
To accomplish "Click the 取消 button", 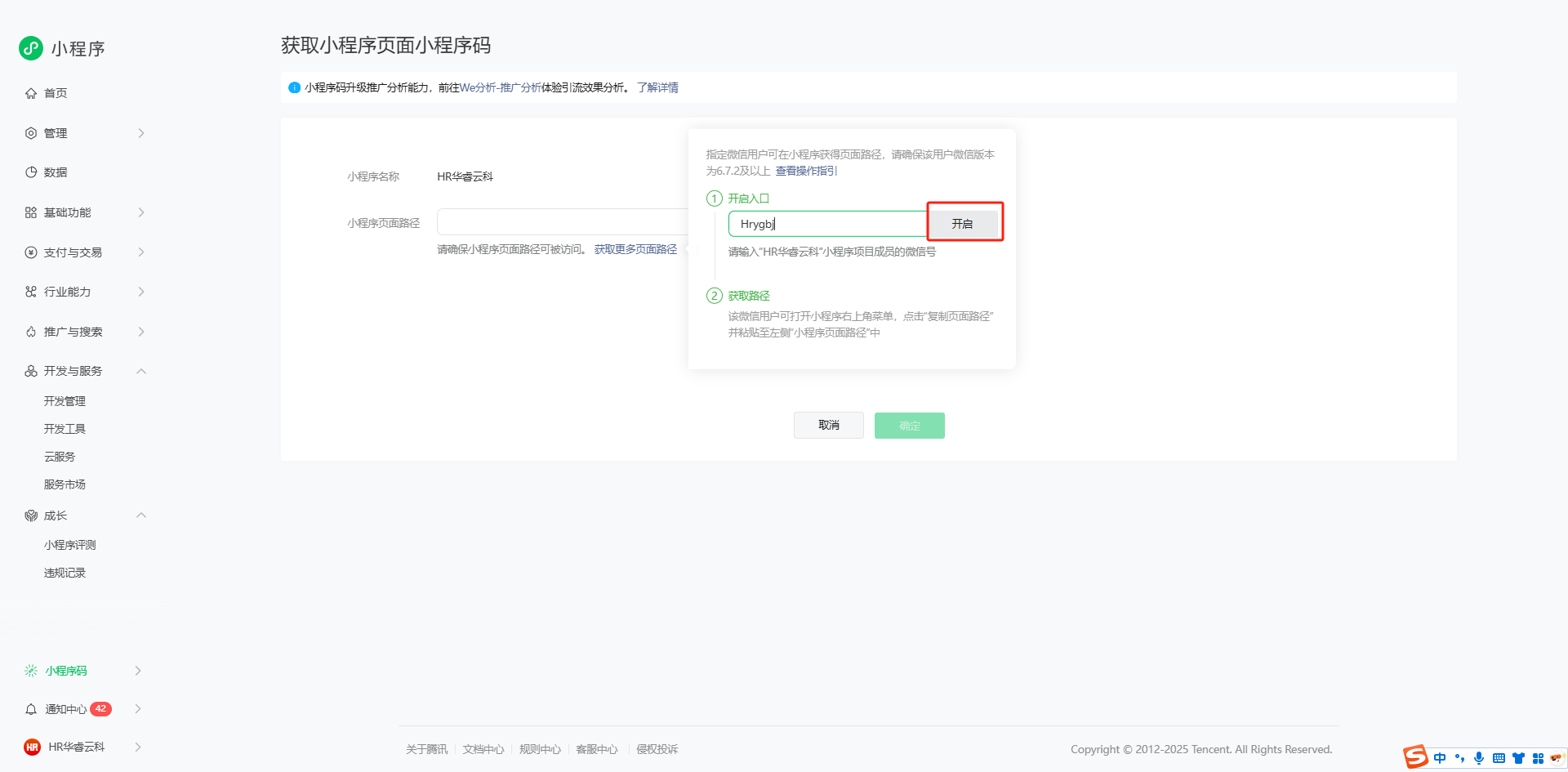I will pos(828,425).
